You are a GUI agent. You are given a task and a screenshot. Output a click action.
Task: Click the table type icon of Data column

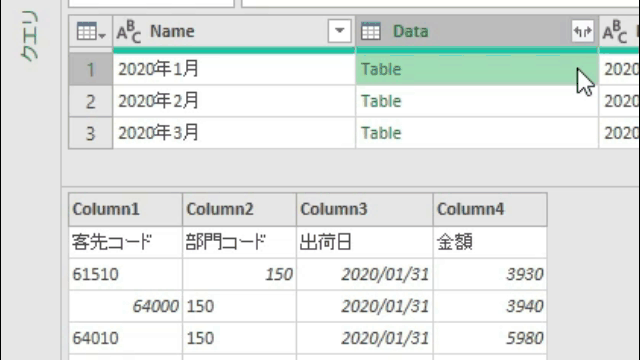(x=371, y=31)
